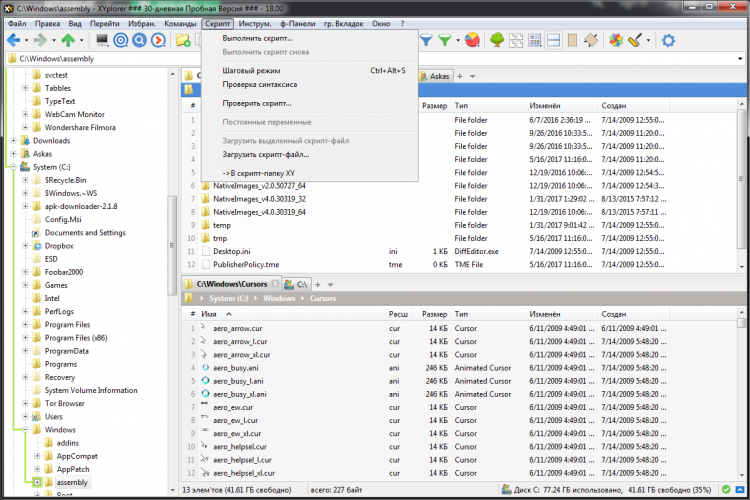Click the orange preview arrow circle icon
Viewport: 750px width, 500px height.
click(x=158, y=40)
